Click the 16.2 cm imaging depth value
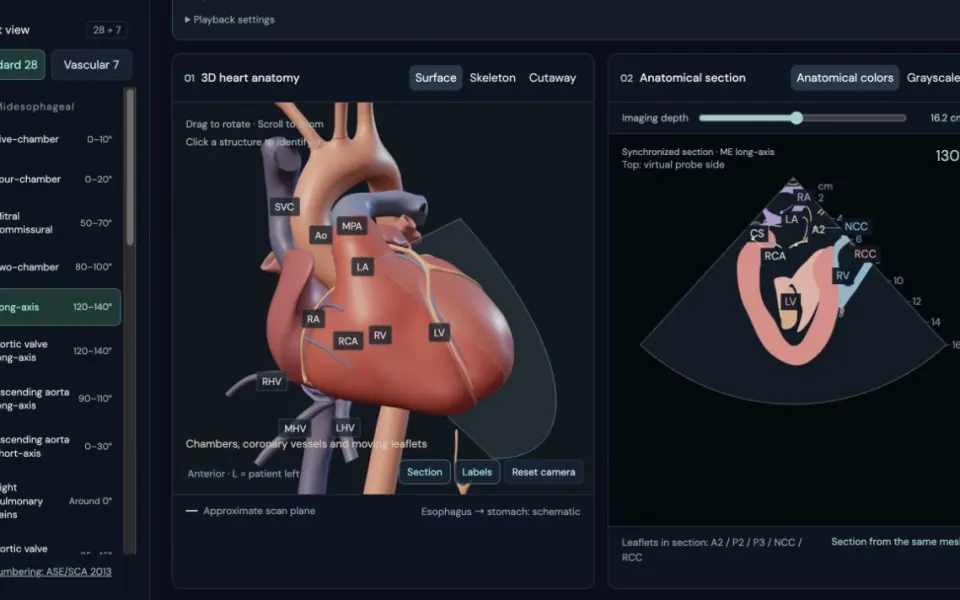The height and width of the screenshot is (600, 960). [x=945, y=118]
